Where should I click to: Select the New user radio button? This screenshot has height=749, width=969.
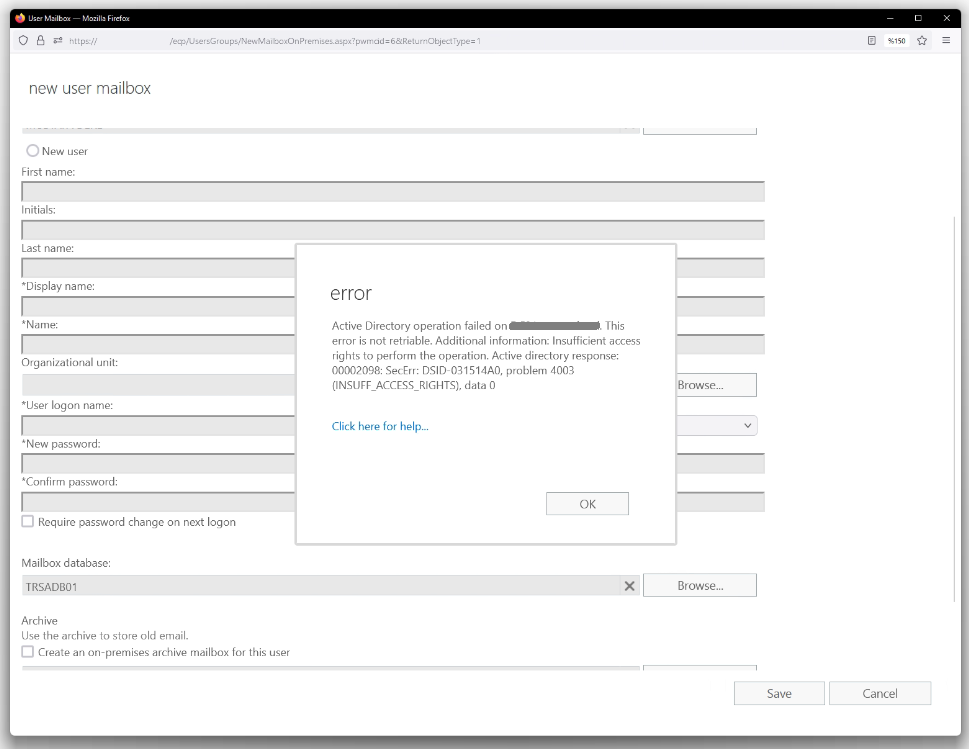click(33, 150)
